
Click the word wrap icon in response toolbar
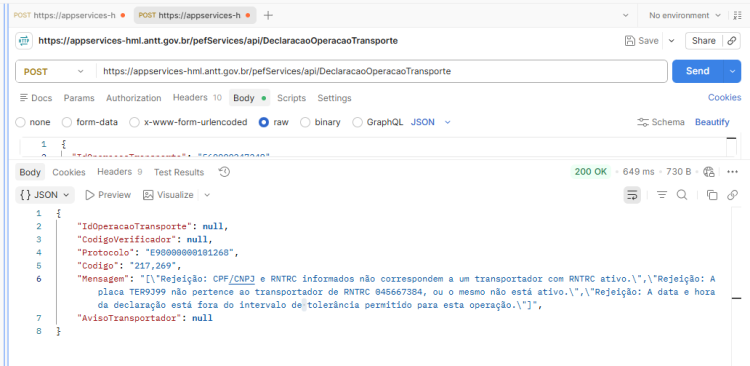[x=632, y=195]
